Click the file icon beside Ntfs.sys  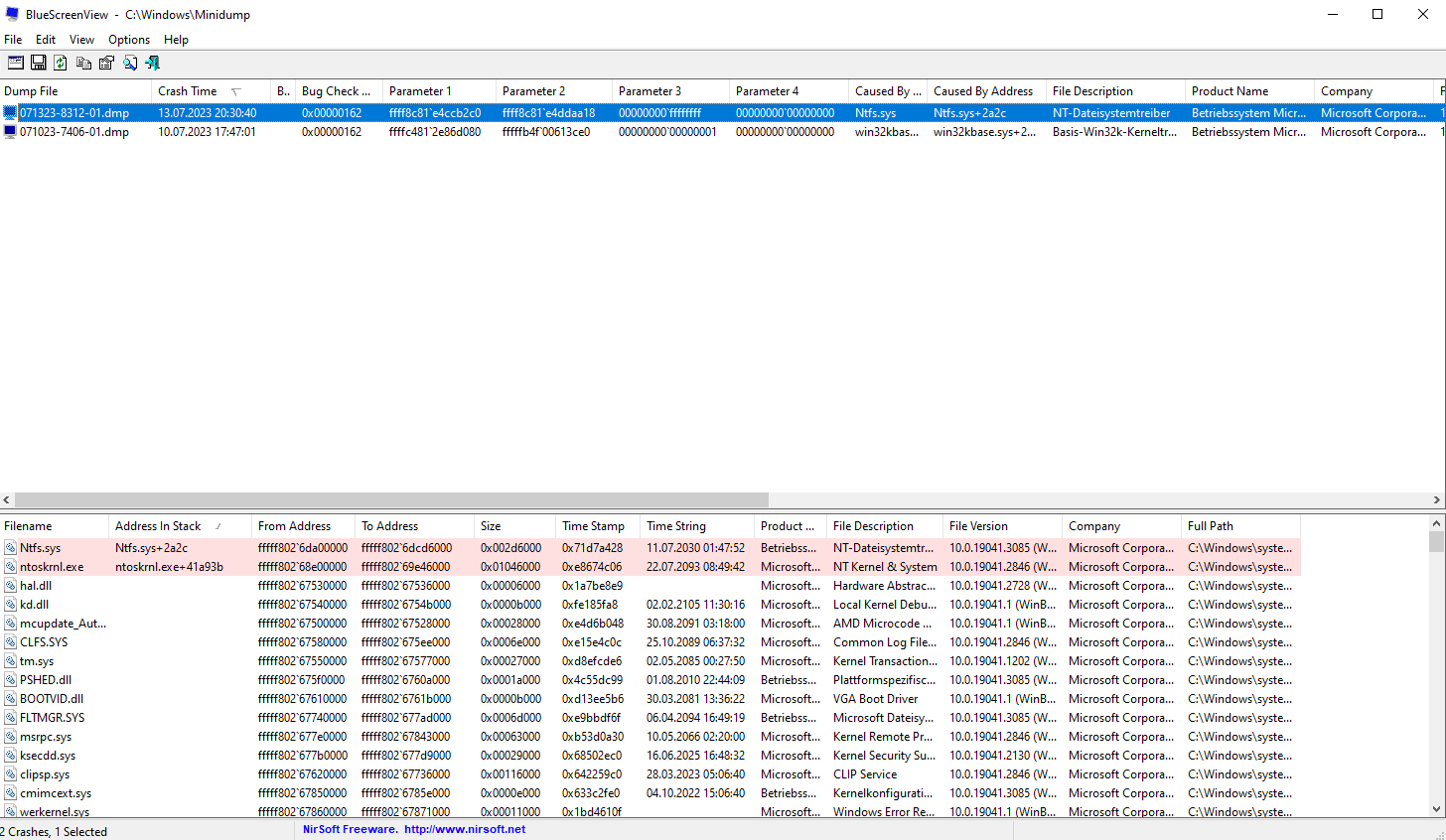[10, 548]
